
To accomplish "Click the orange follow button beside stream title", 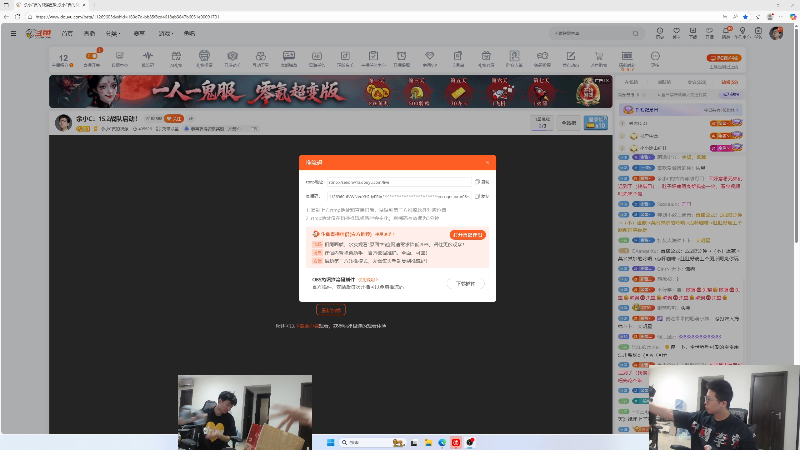I will tap(174, 118).
